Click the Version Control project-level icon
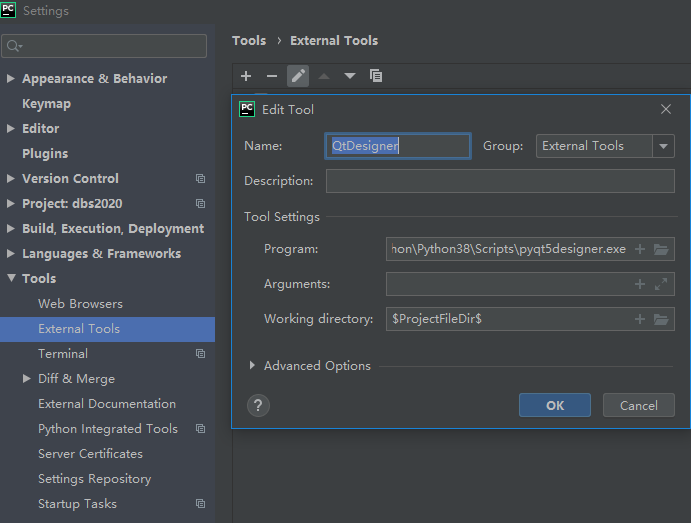The width and height of the screenshot is (691, 523). click(201, 178)
